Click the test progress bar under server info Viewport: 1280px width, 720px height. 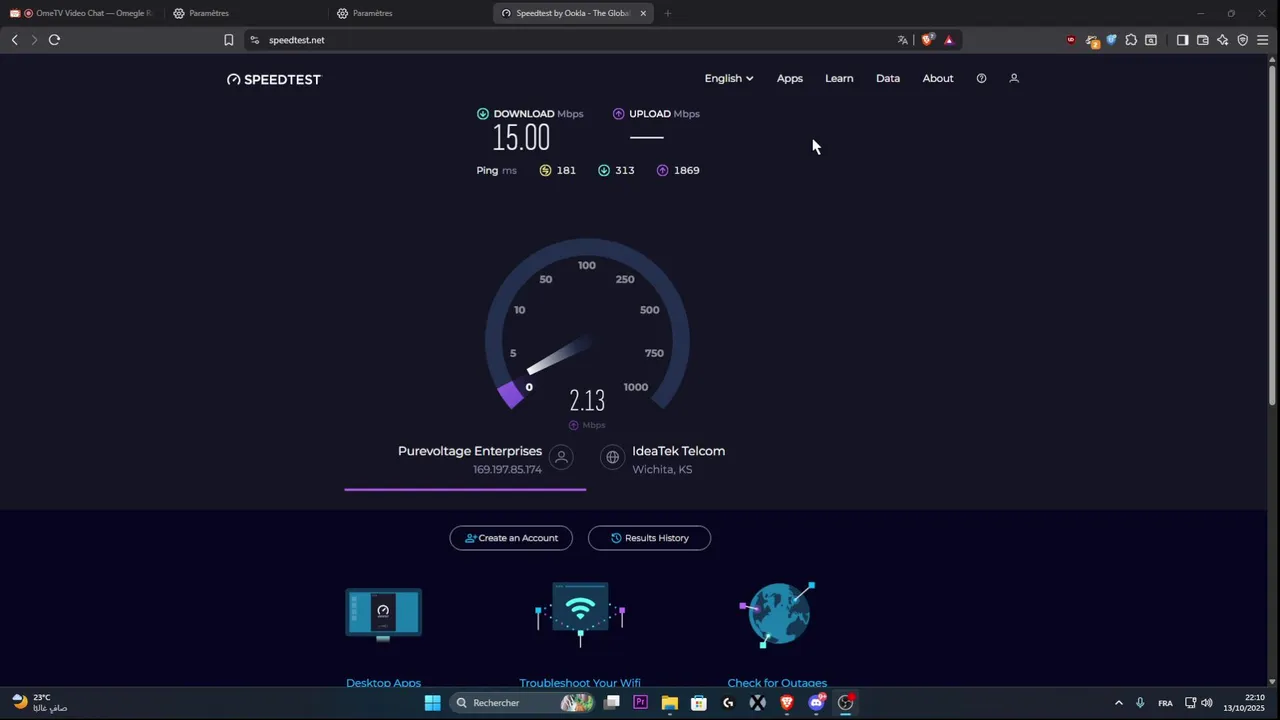(x=465, y=489)
